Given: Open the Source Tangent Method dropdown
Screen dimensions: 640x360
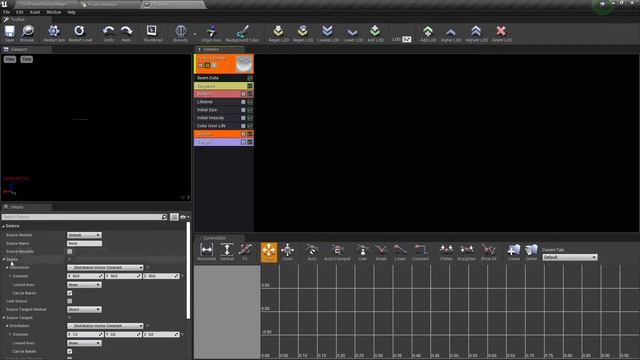Looking at the screenshot, I should 84,309.
